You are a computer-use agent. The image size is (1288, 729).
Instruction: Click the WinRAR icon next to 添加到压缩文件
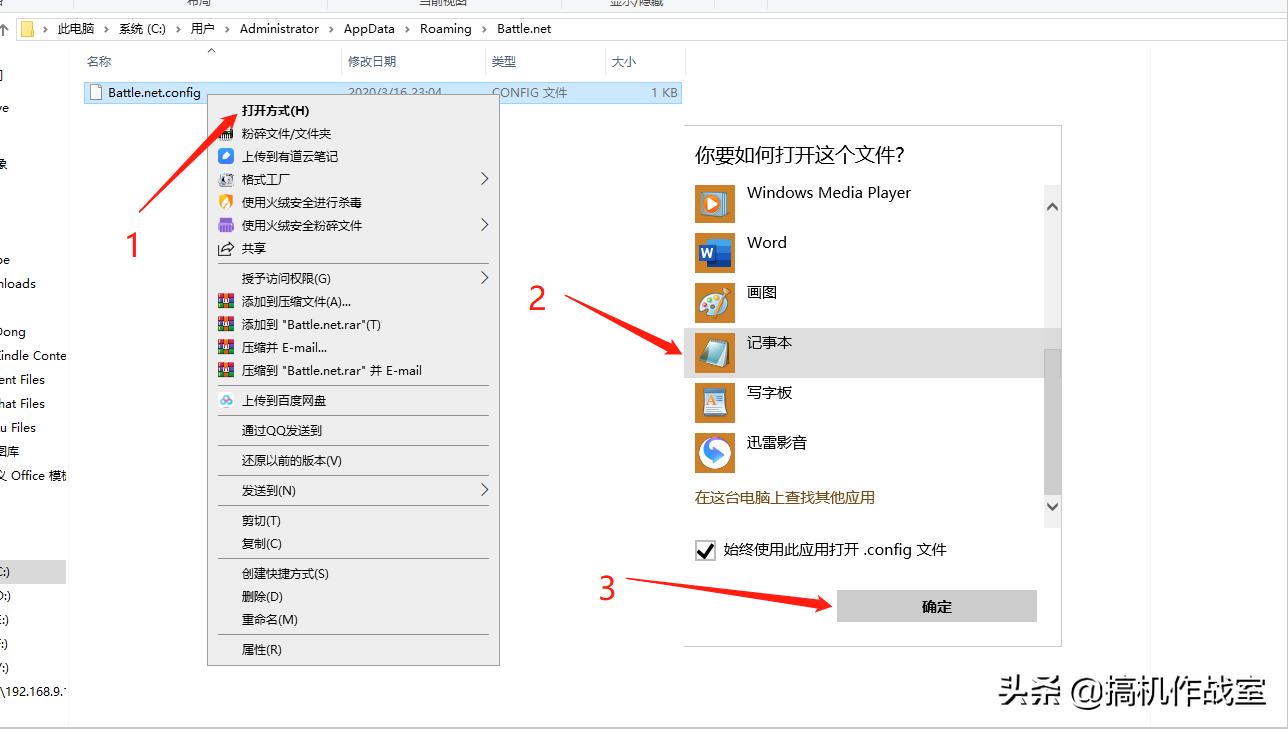click(228, 301)
